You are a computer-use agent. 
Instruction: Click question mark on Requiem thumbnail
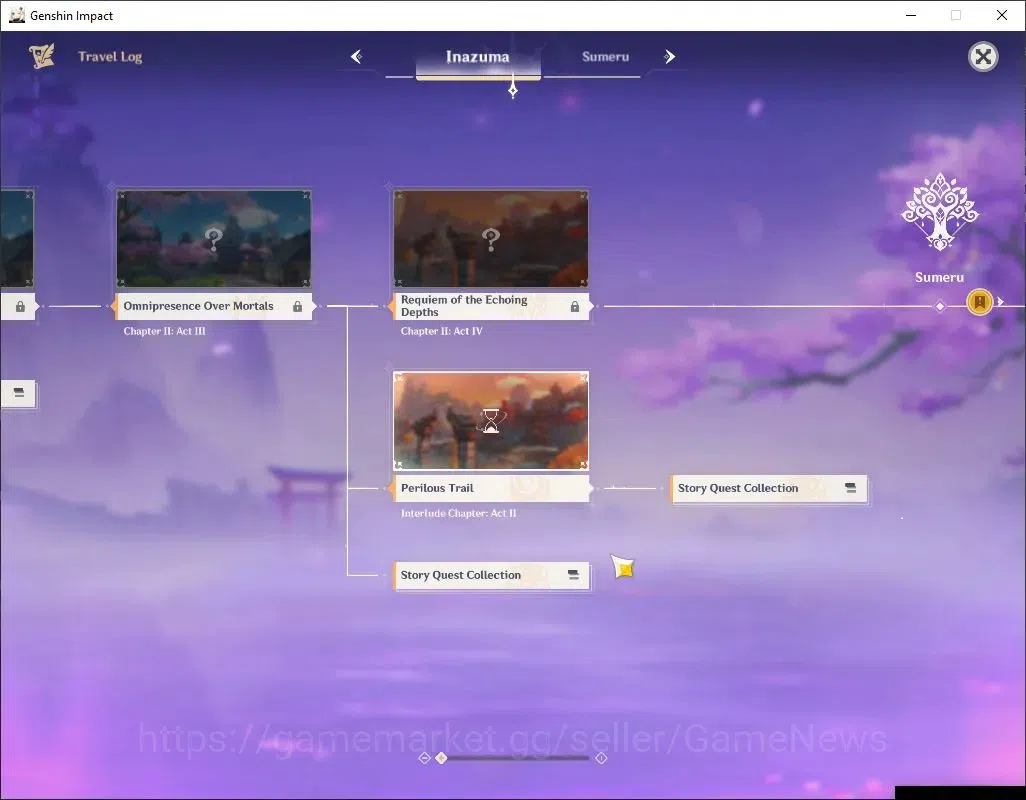coord(491,239)
